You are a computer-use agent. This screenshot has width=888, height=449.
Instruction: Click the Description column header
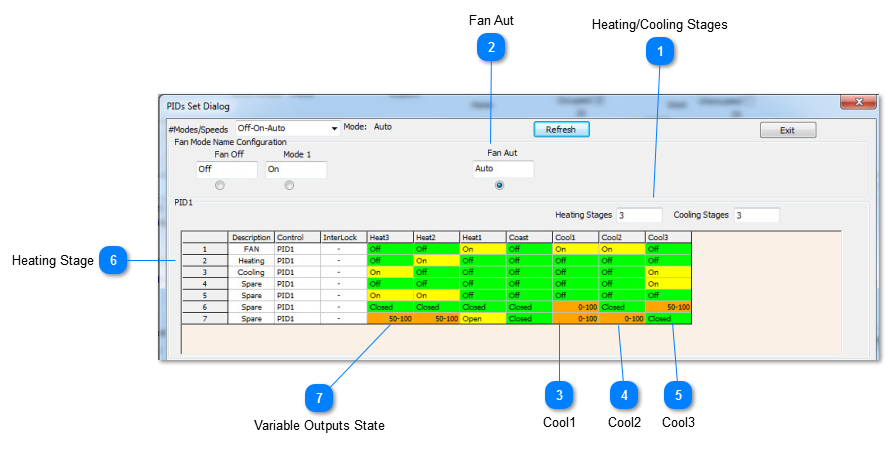tap(251, 237)
